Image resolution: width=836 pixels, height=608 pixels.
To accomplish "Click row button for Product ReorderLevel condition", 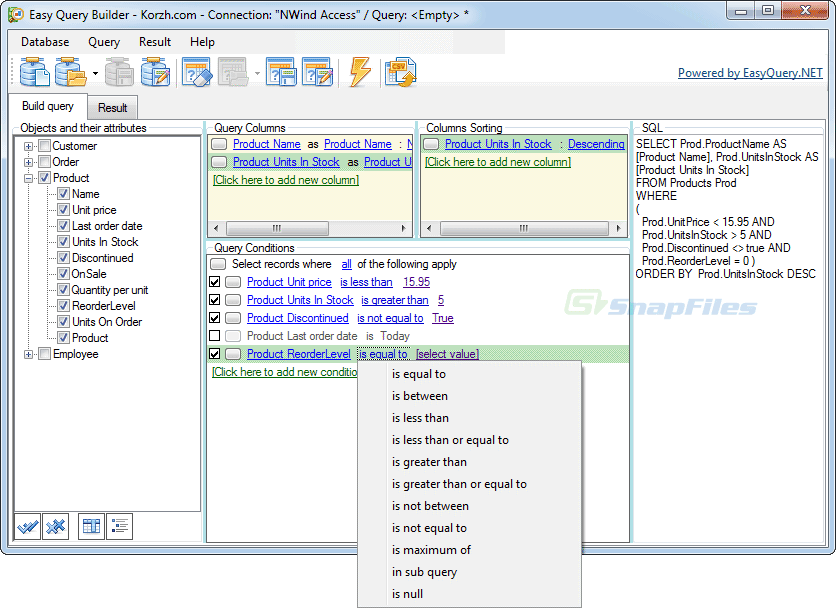I will click(x=233, y=354).
